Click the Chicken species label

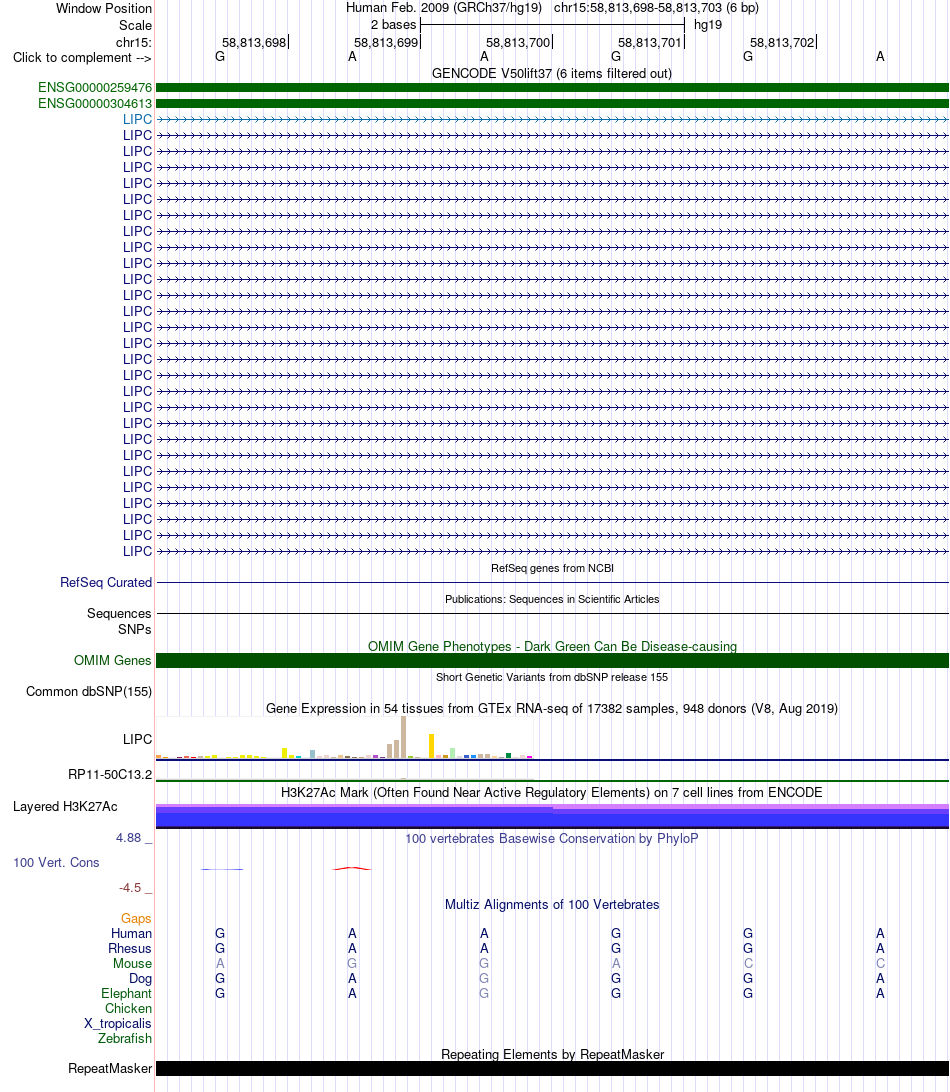128,1008
